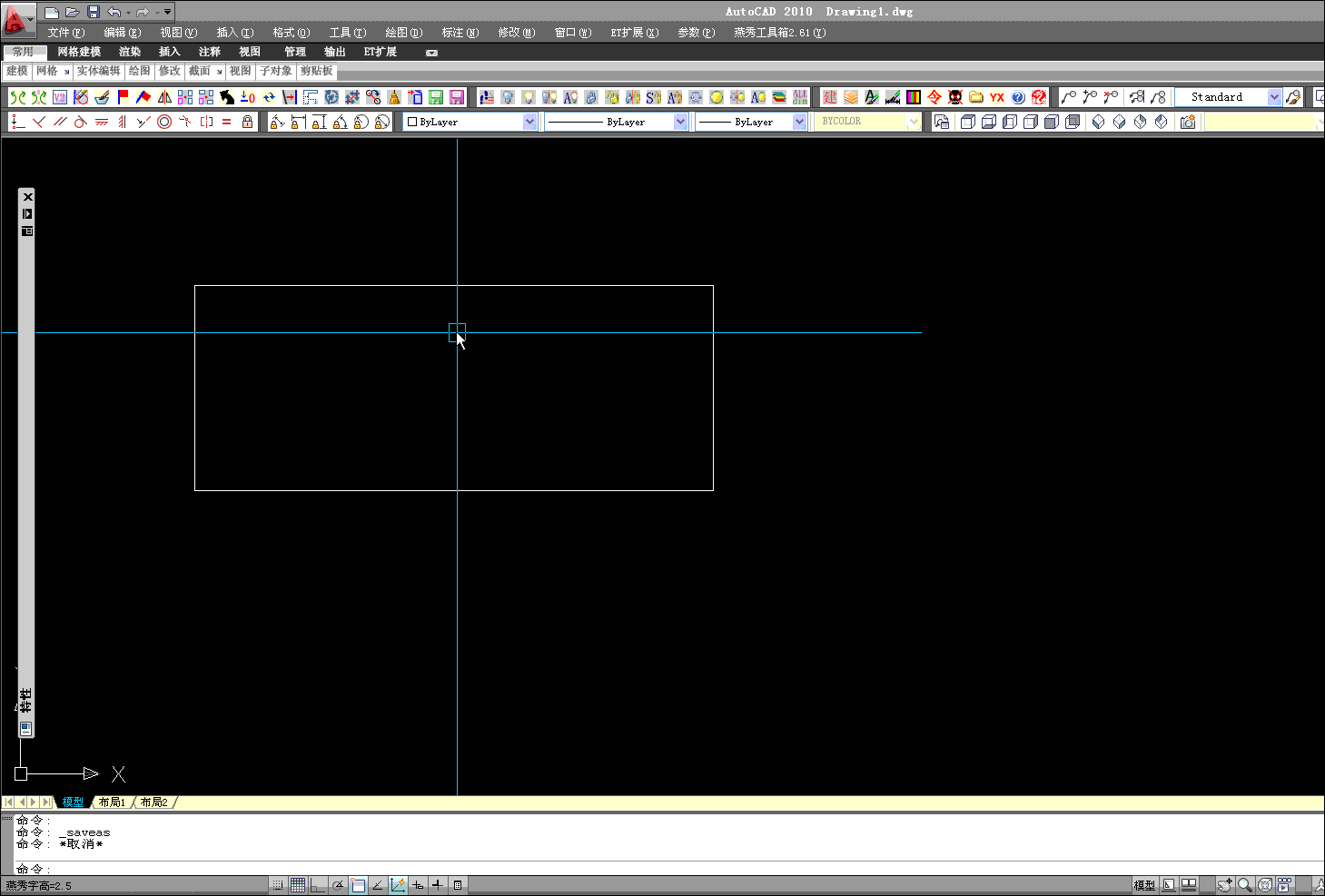Open the ribbon minimize dropdown button

pyautogui.click(x=431, y=53)
